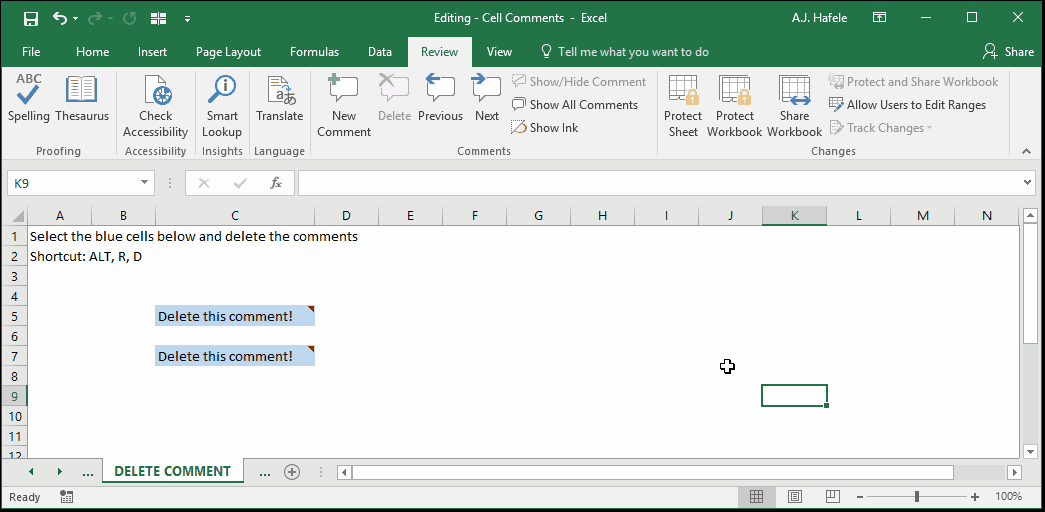Select row 5 header

[14, 317]
